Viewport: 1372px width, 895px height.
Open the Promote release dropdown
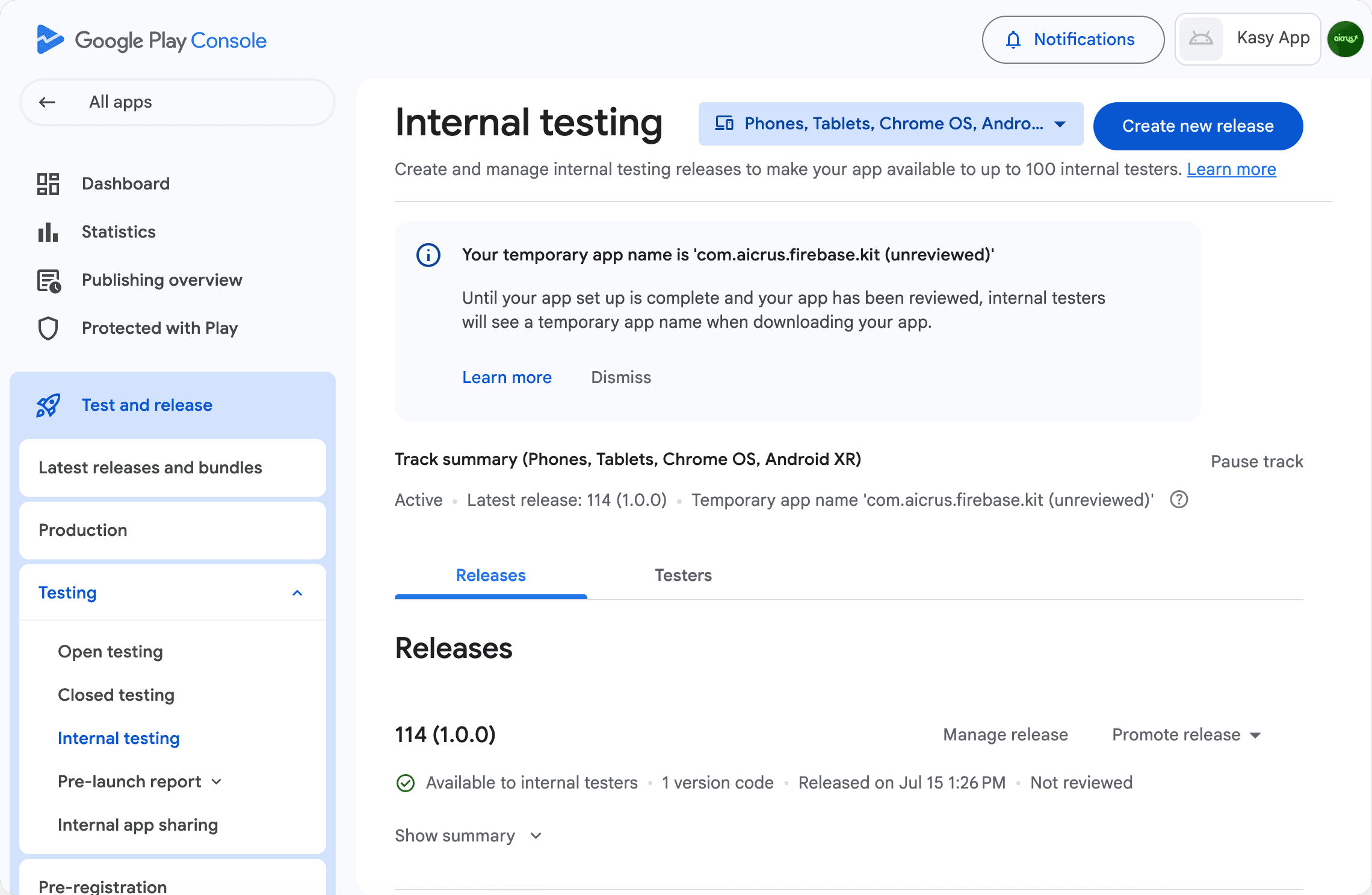1187,735
